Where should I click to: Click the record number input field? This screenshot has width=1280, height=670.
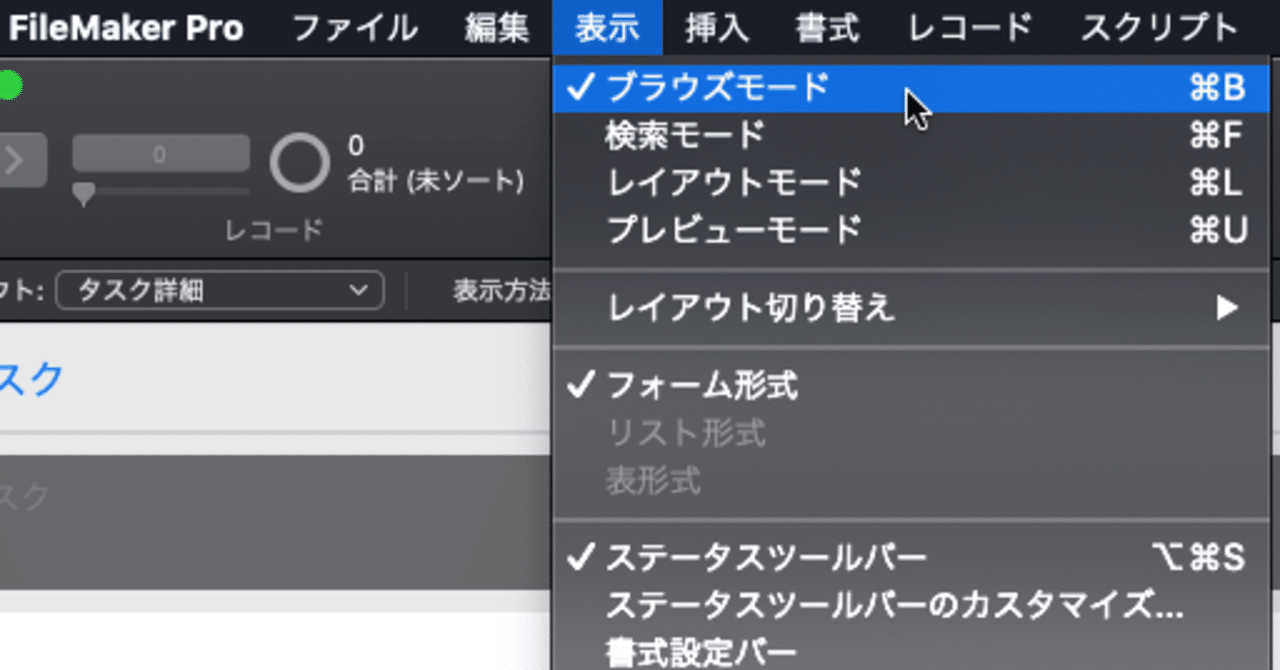(x=161, y=154)
